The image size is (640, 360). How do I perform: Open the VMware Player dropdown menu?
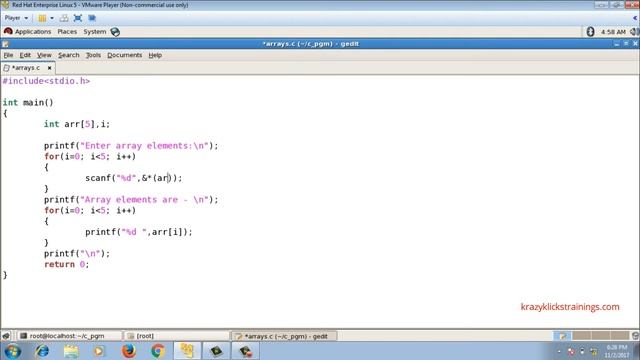tap(16, 18)
